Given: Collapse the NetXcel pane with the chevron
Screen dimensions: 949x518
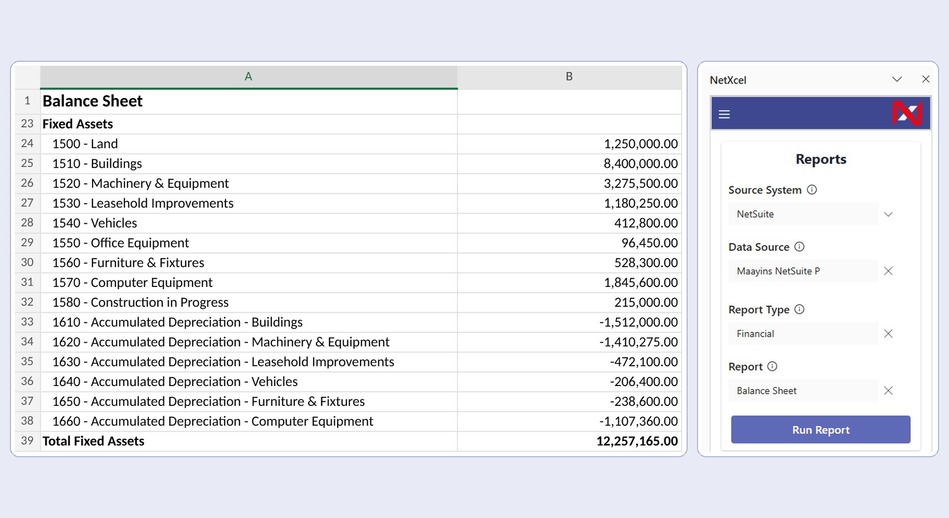Looking at the screenshot, I should point(897,79).
